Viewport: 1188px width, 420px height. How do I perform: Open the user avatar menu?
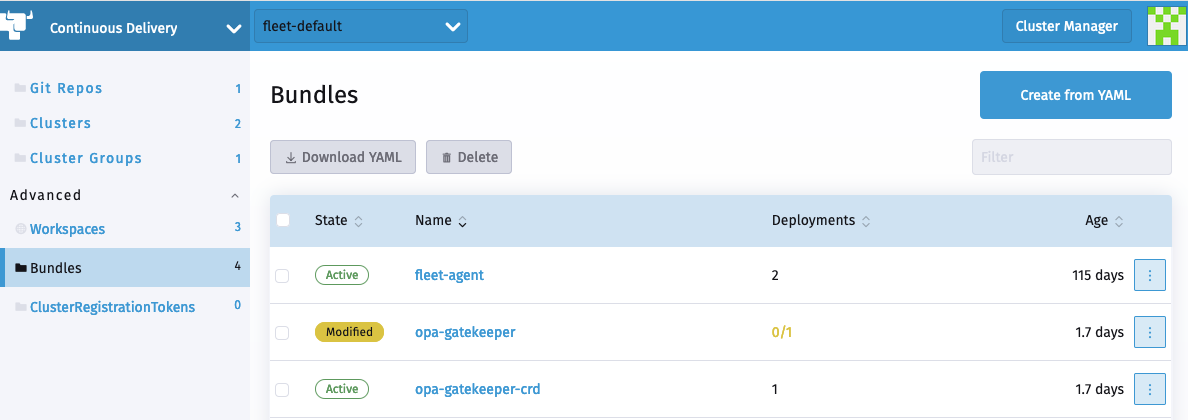point(1167,26)
